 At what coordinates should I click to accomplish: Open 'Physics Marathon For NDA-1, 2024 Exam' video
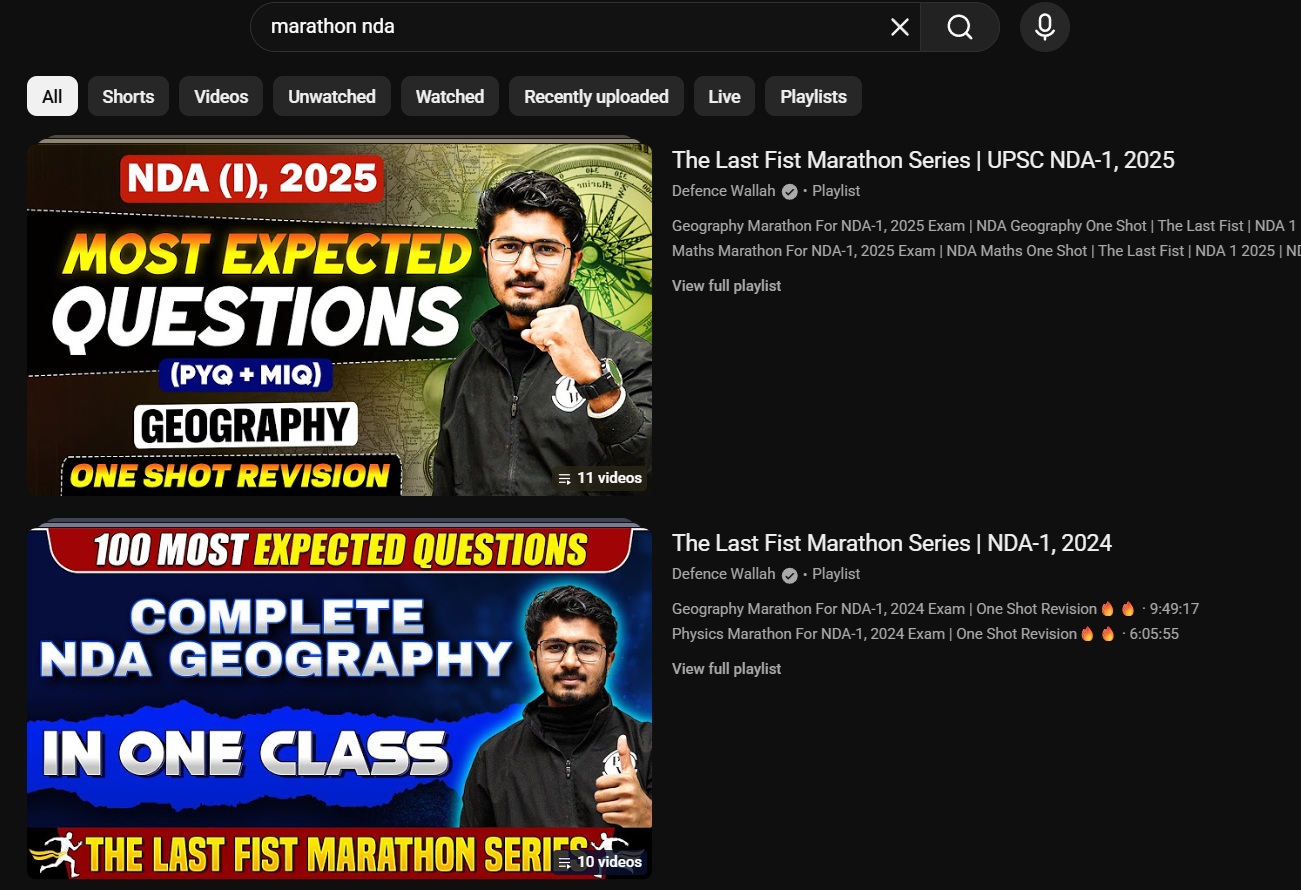tap(925, 634)
